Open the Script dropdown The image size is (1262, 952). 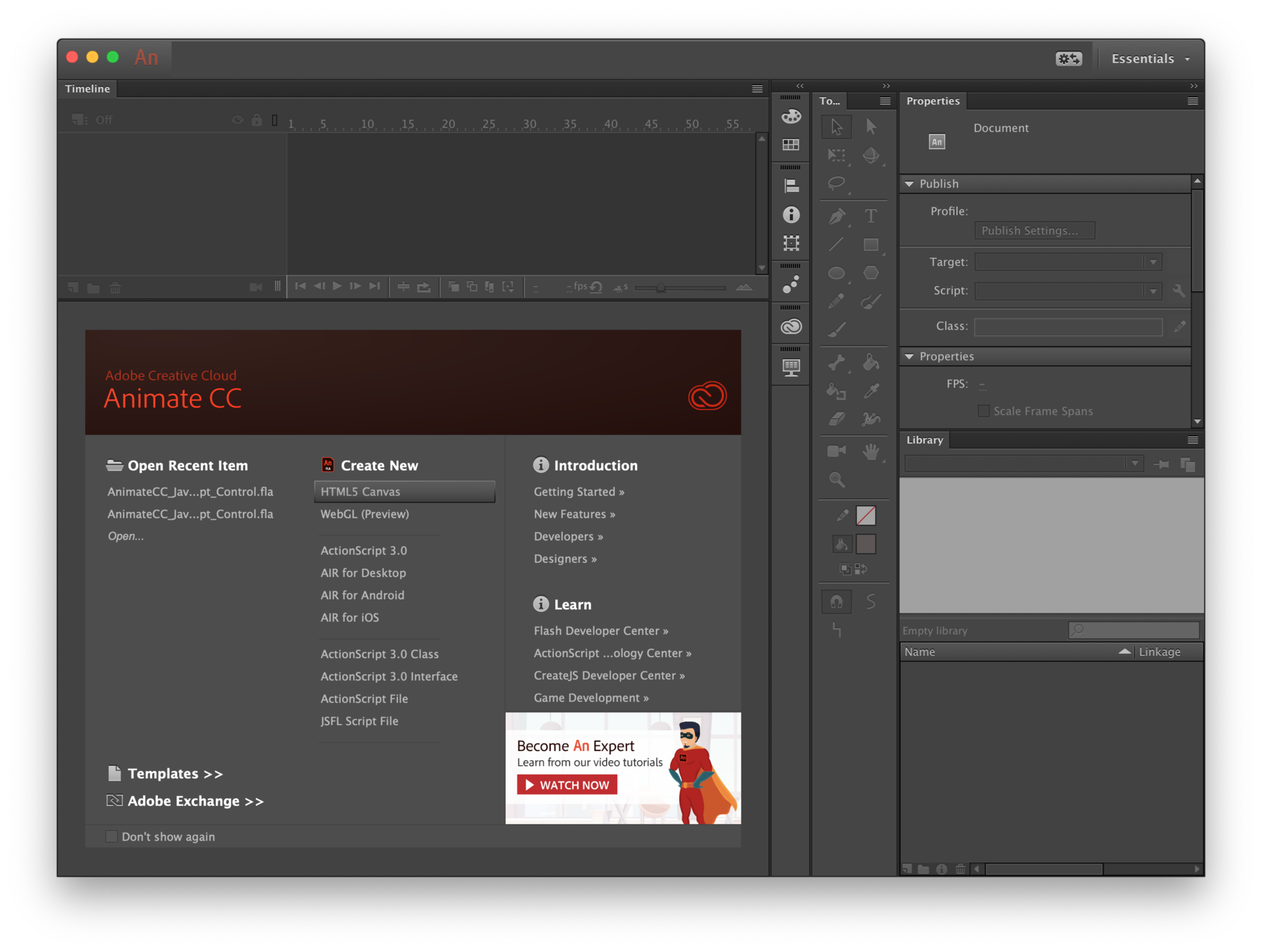1068,291
